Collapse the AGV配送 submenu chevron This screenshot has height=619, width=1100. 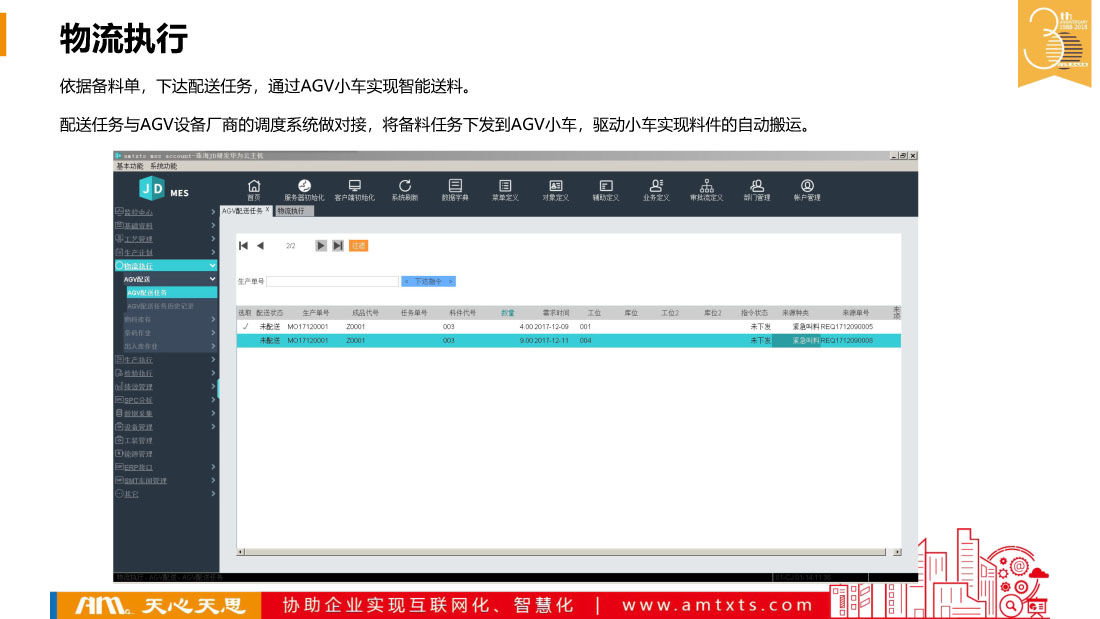click(212, 279)
